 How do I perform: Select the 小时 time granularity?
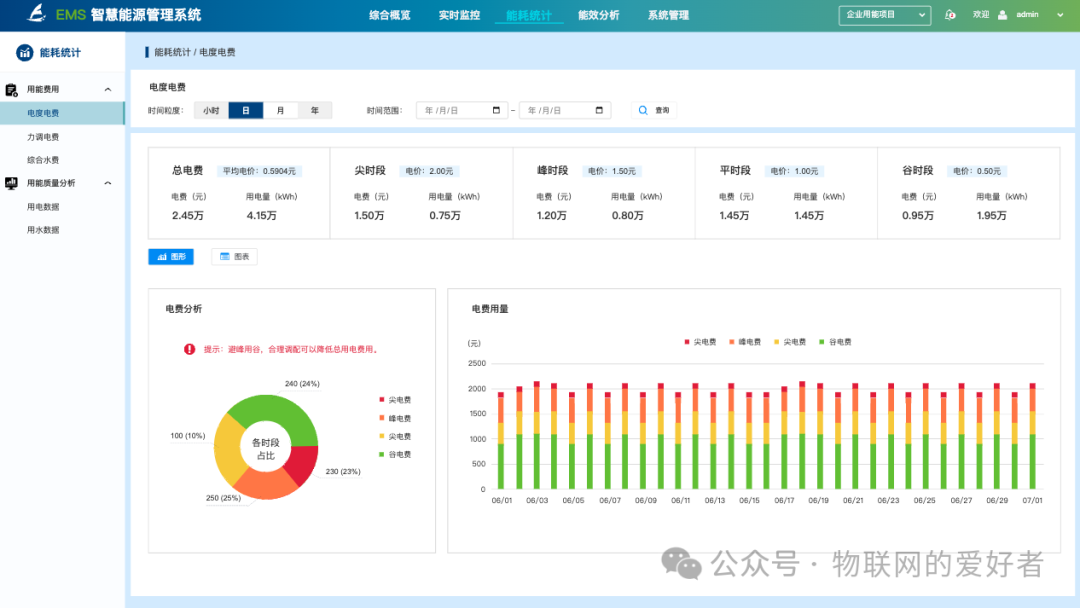point(211,110)
